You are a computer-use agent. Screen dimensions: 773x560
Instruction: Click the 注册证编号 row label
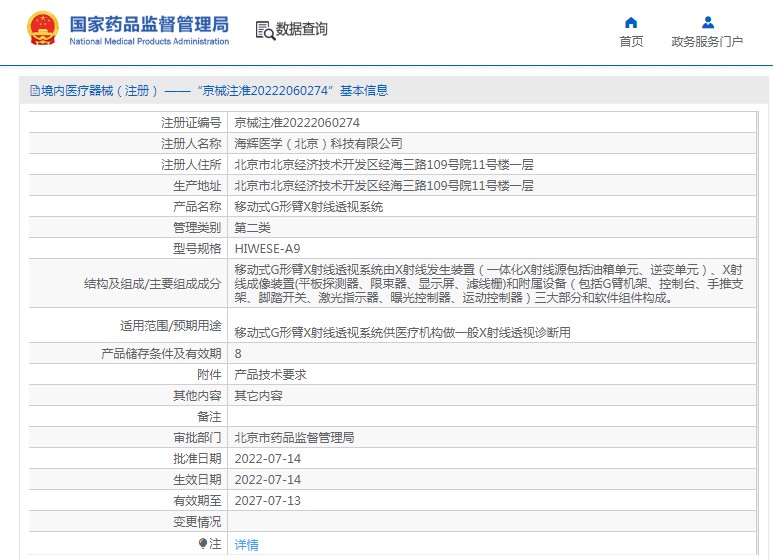coord(191,122)
